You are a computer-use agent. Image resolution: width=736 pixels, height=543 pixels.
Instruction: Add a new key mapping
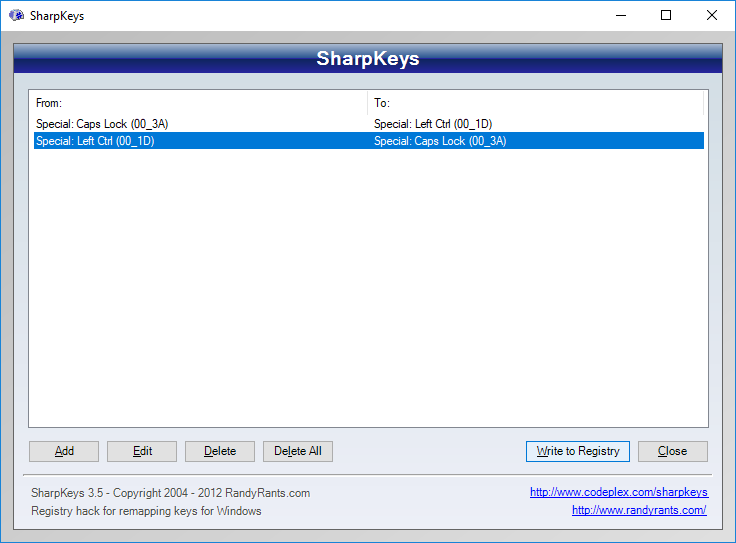click(64, 451)
